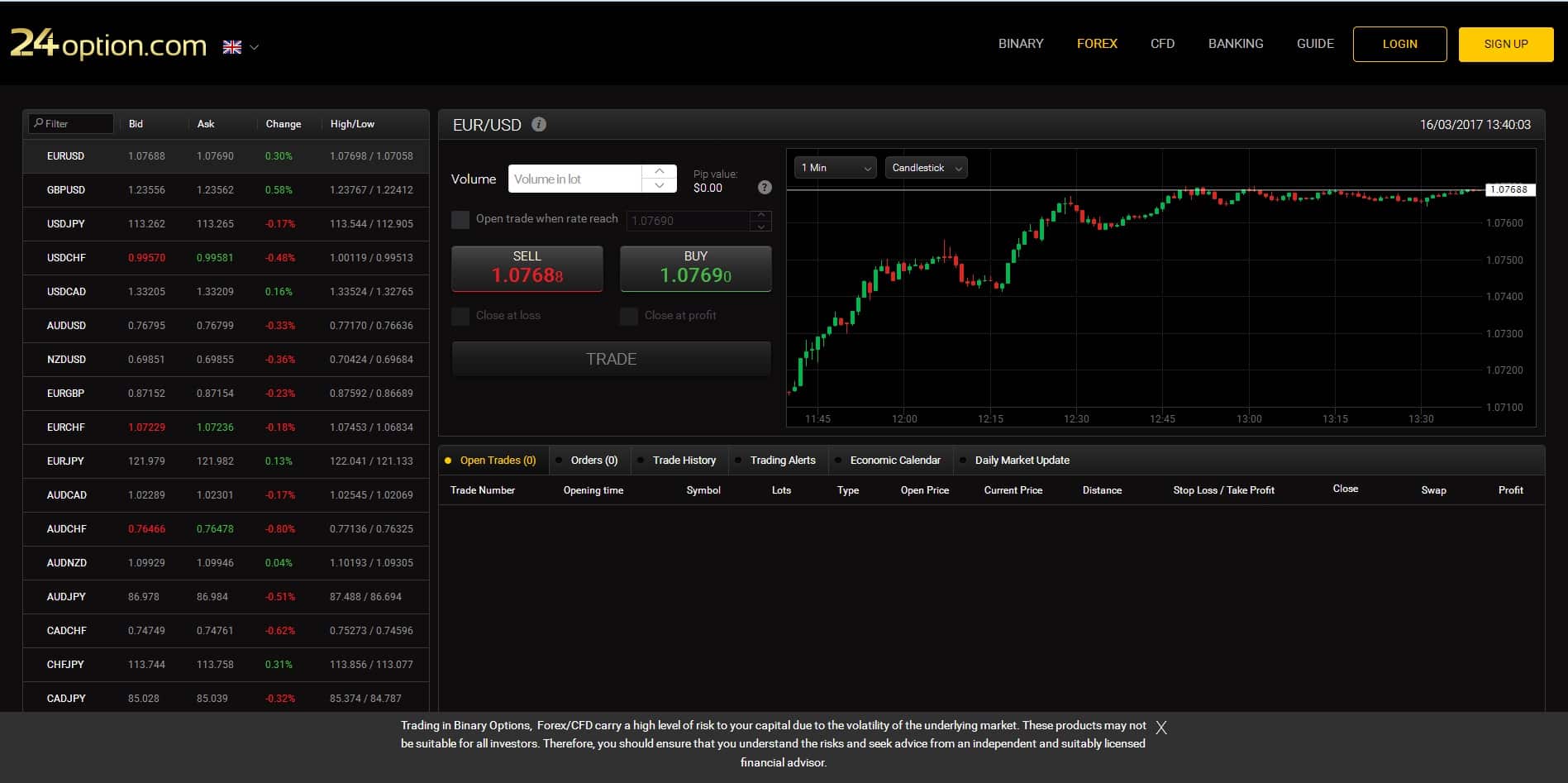
Task: Click the Volume increment up arrow
Action: click(x=659, y=171)
